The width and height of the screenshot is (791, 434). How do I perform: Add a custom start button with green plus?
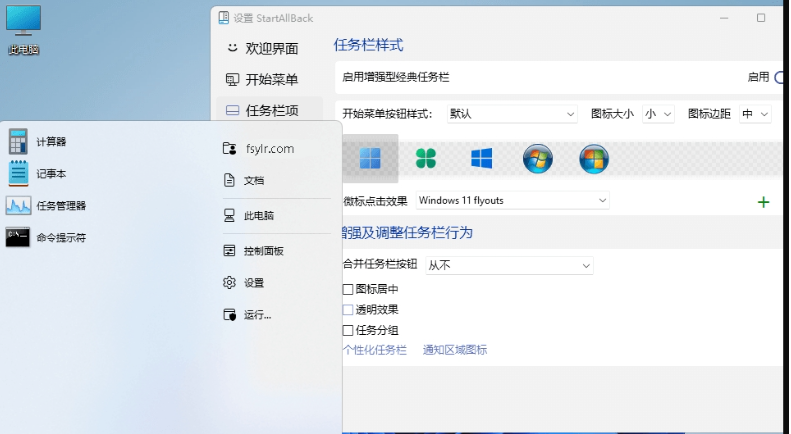(763, 202)
